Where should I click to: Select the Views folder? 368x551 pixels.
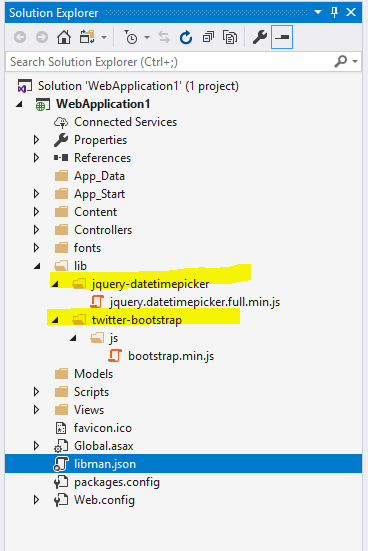pyautogui.click(x=89, y=410)
